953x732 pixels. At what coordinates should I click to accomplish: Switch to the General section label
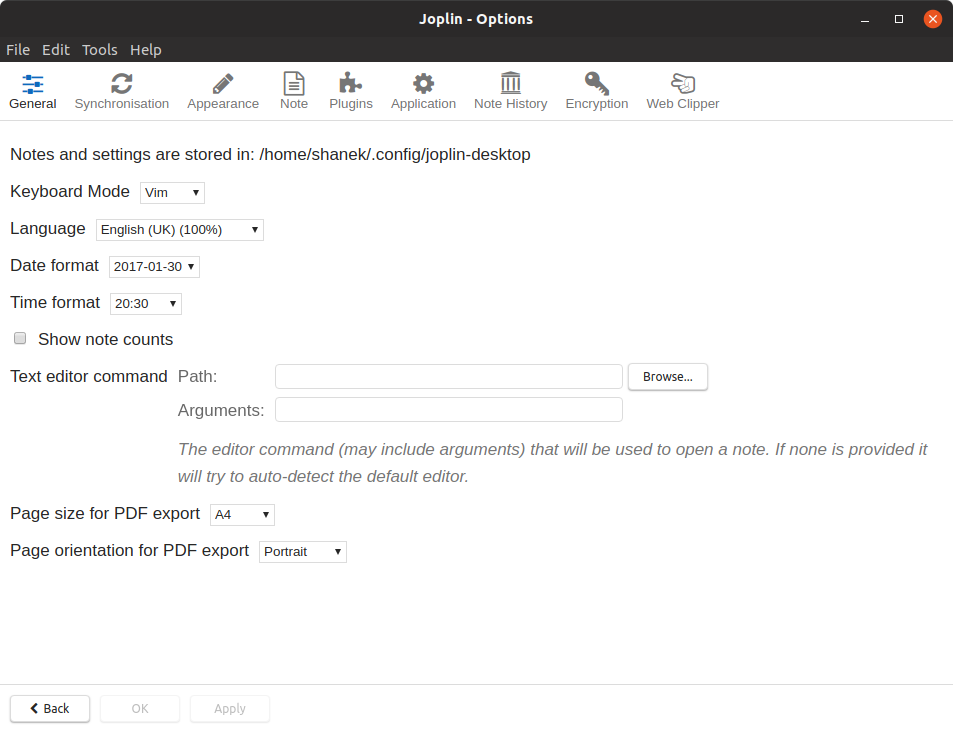click(33, 104)
